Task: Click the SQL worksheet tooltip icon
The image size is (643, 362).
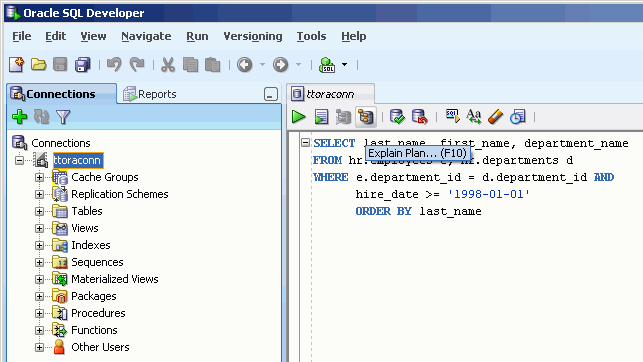Action: pos(452,116)
